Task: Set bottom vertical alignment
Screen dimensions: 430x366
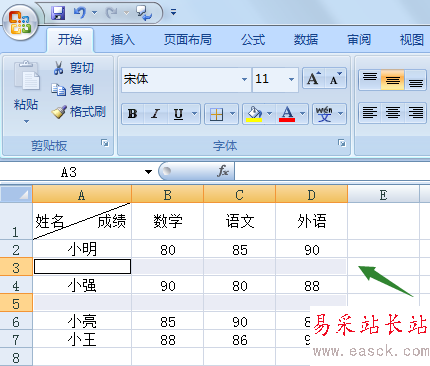Action: pos(415,79)
